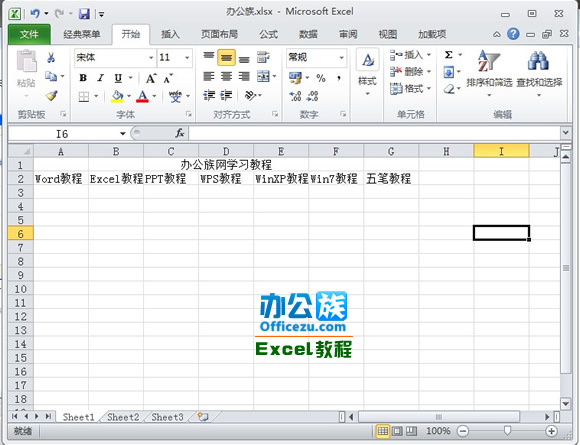Switch to 公式 Formulas tab

pyautogui.click(x=268, y=34)
